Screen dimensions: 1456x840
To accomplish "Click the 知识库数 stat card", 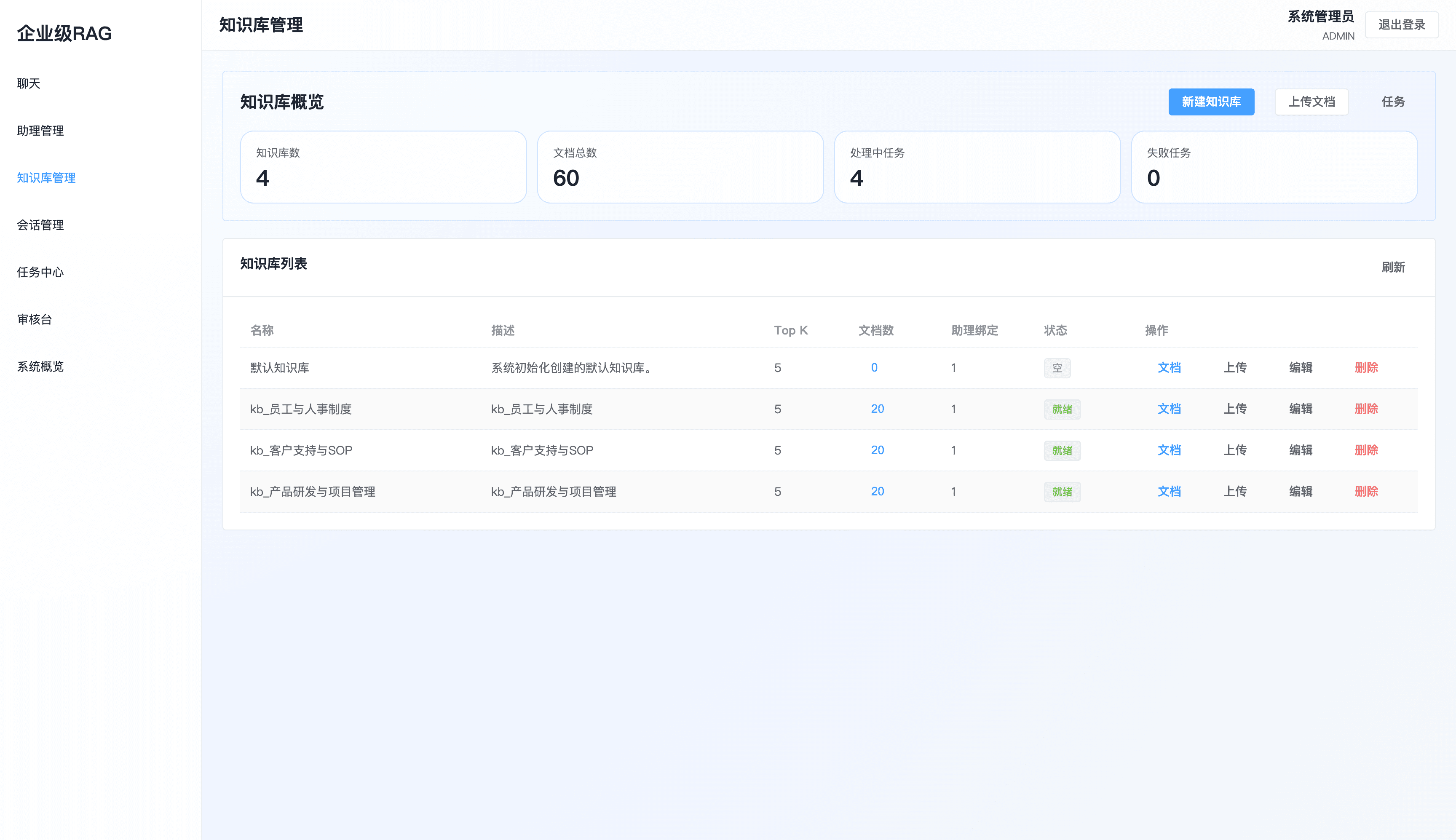I will 383,167.
